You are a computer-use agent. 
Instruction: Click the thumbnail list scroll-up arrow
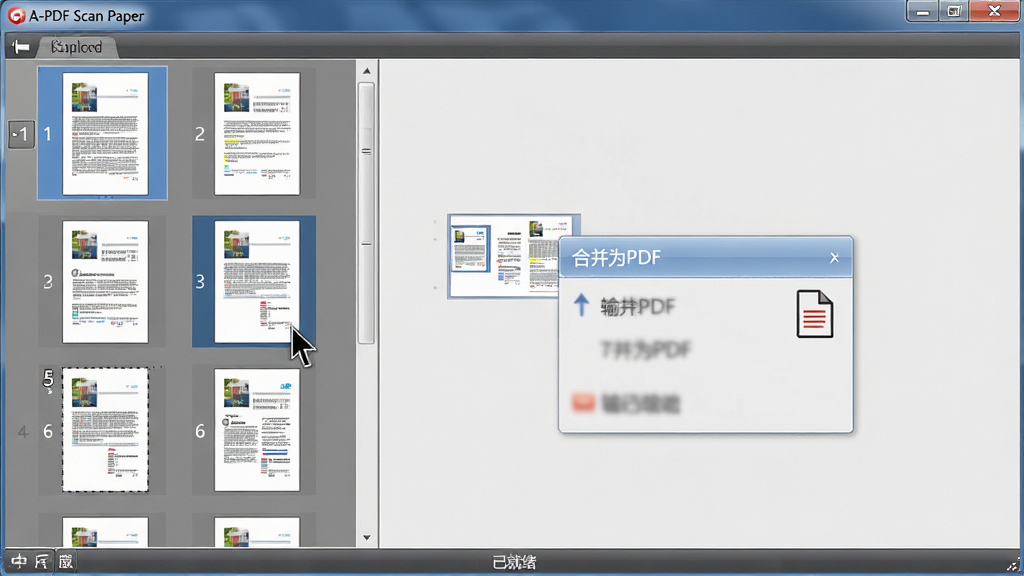pos(366,71)
